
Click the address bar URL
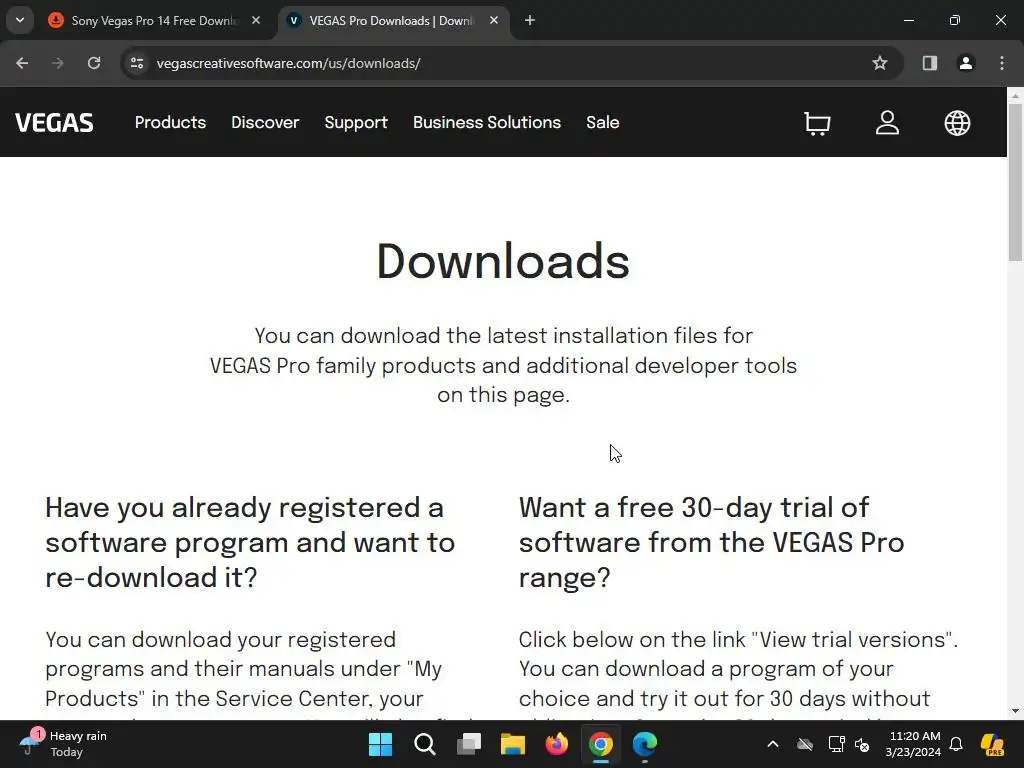pos(288,63)
